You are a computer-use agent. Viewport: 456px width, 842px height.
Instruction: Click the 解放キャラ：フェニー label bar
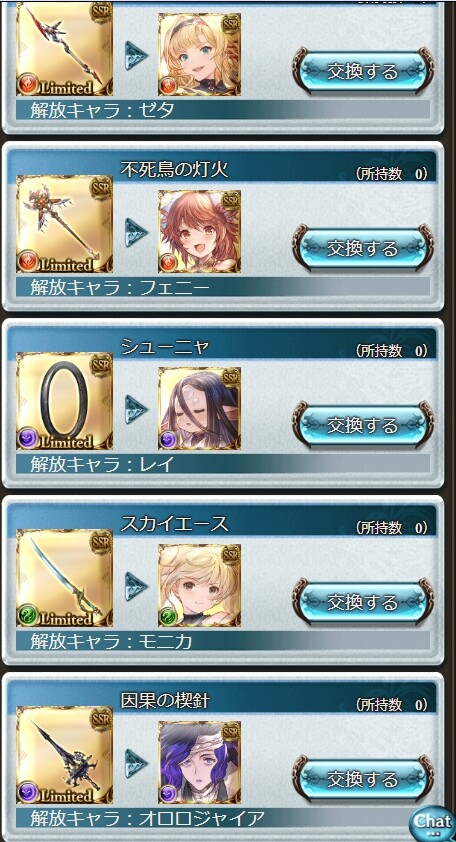click(223, 287)
